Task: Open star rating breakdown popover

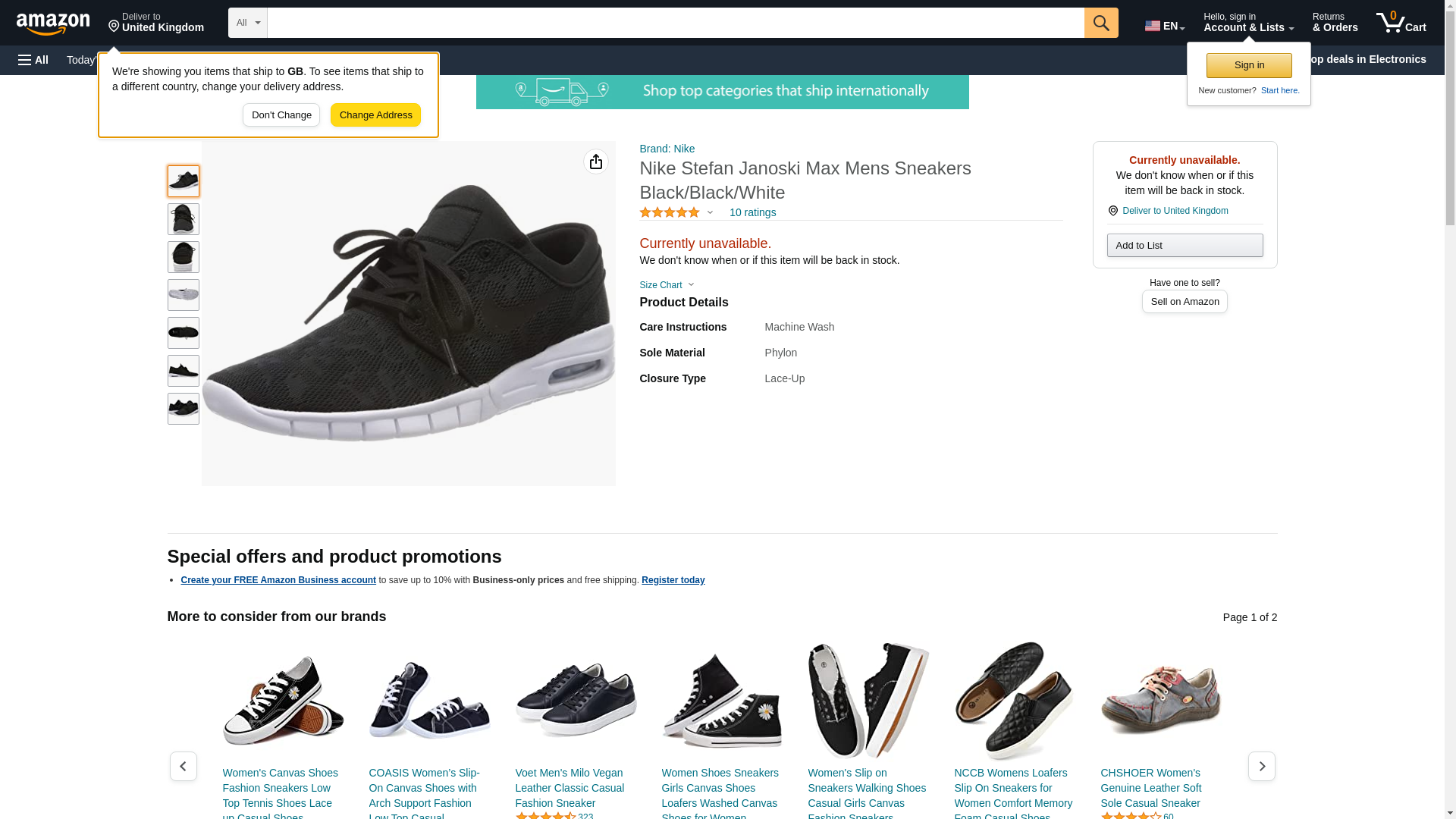Action: coord(676,212)
